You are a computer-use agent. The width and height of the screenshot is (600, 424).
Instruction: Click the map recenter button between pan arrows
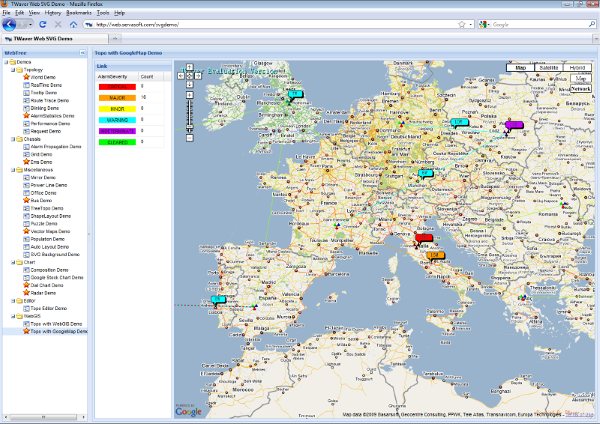click(x=189, y=76)
